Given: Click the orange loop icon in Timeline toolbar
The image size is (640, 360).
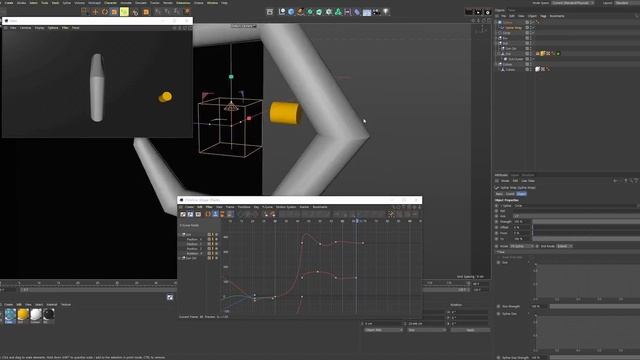Looking at the screenshot, I should click(x=208, y=214).
